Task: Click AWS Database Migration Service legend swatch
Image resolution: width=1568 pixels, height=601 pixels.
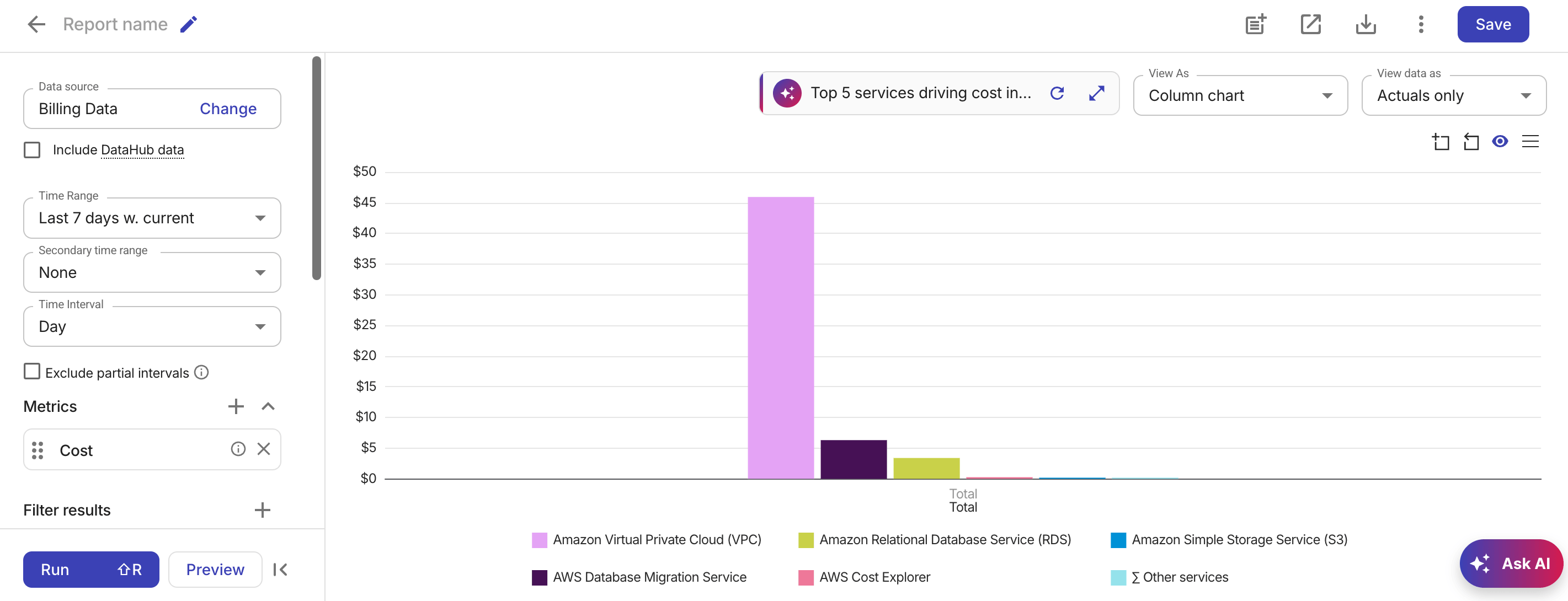Action: 539,577
